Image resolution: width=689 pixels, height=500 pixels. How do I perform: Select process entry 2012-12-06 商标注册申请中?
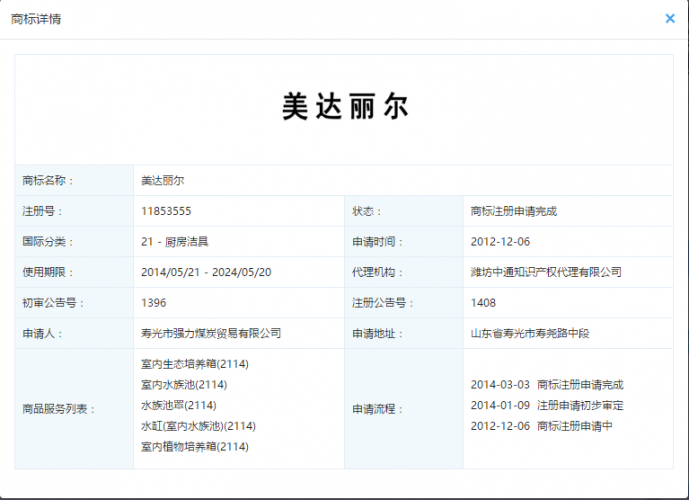(x=541, y=426)
